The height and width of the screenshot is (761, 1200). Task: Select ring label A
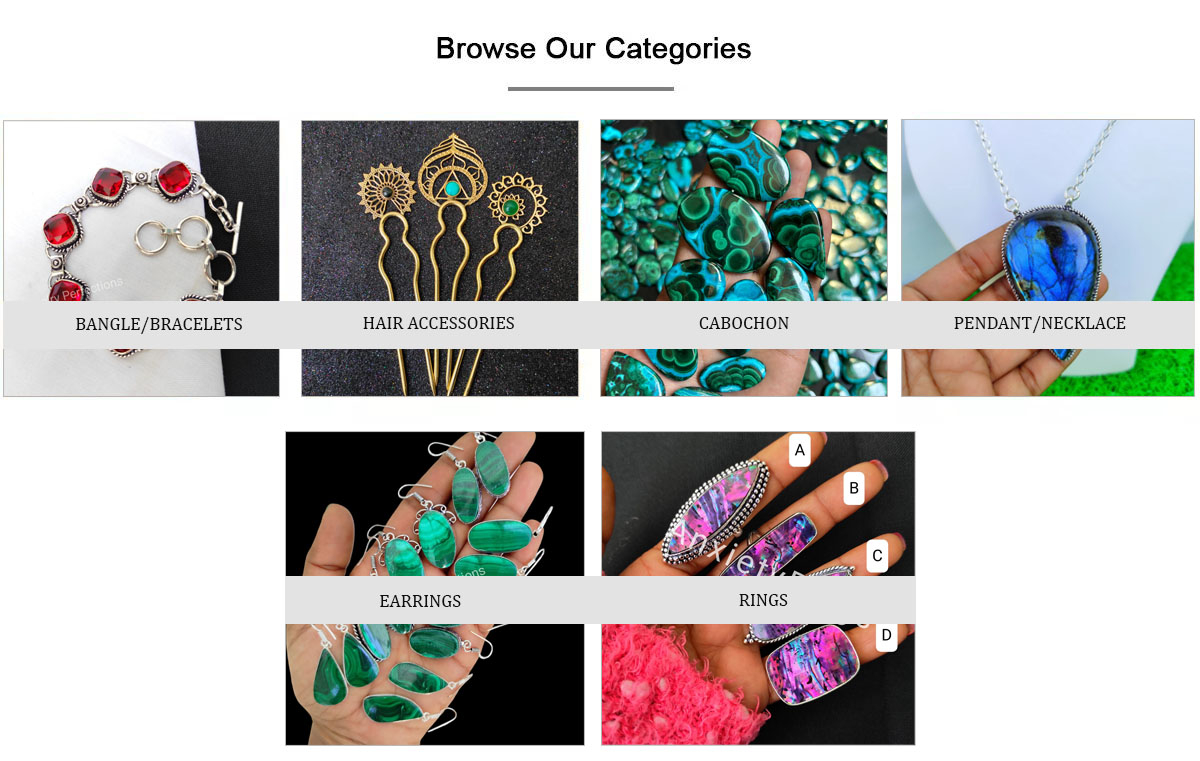(x=799, y=451)
